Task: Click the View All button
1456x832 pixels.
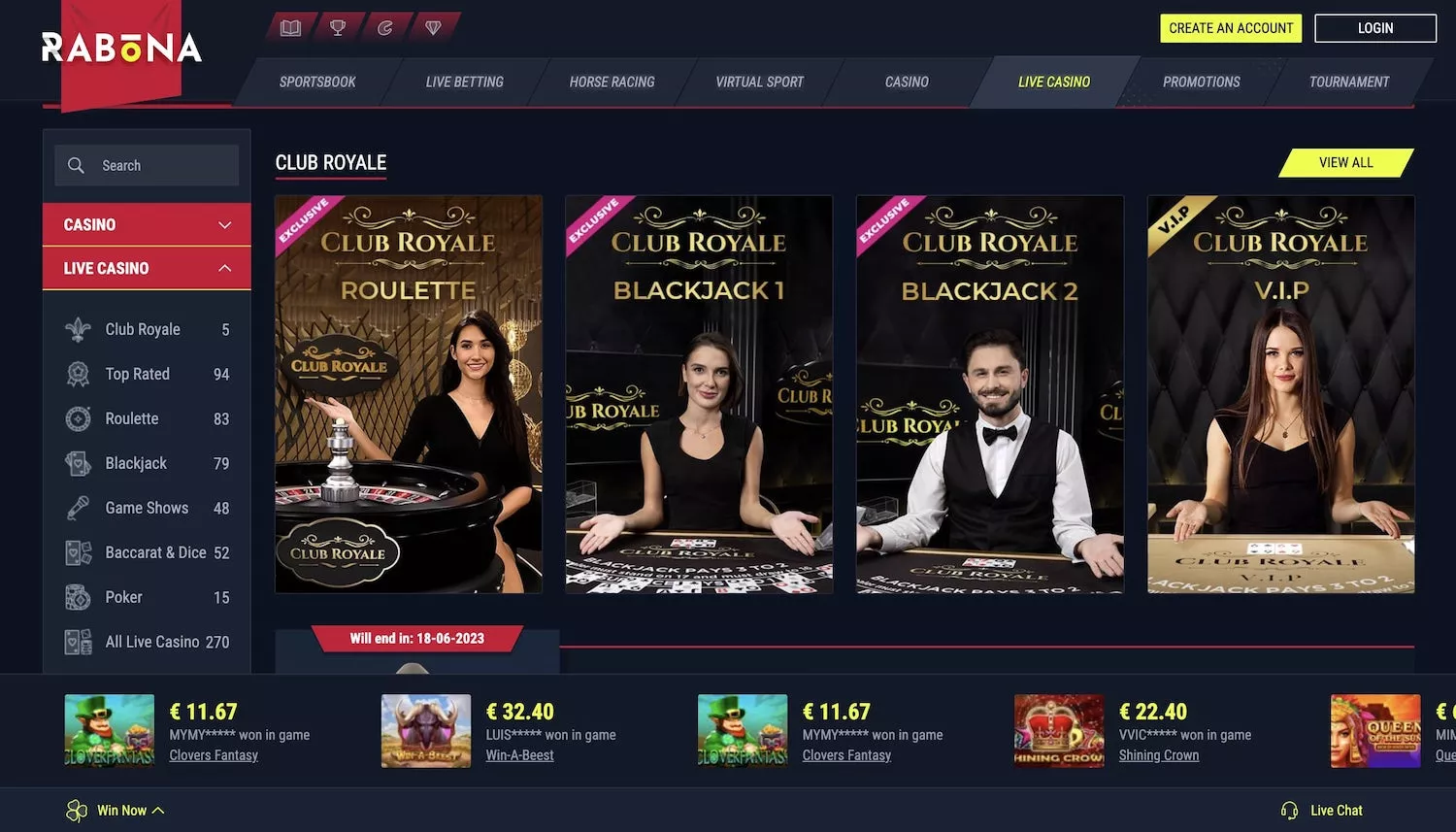Action: point(1345,163)
